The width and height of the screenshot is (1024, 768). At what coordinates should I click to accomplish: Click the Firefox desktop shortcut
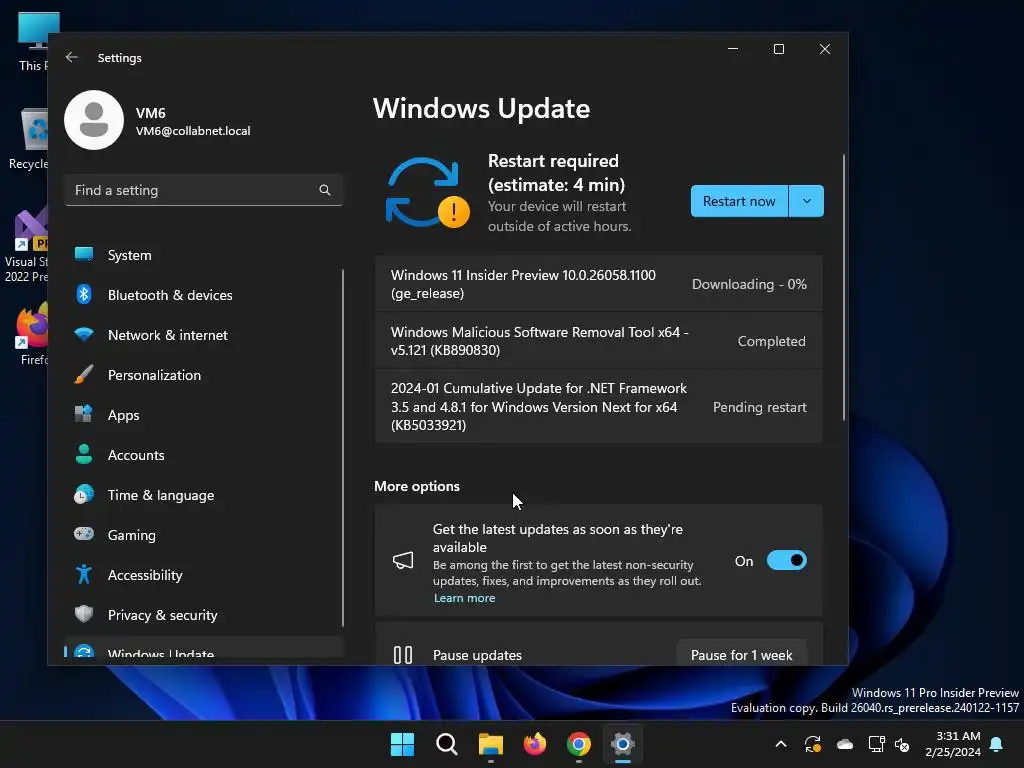(x=33, y=333)
